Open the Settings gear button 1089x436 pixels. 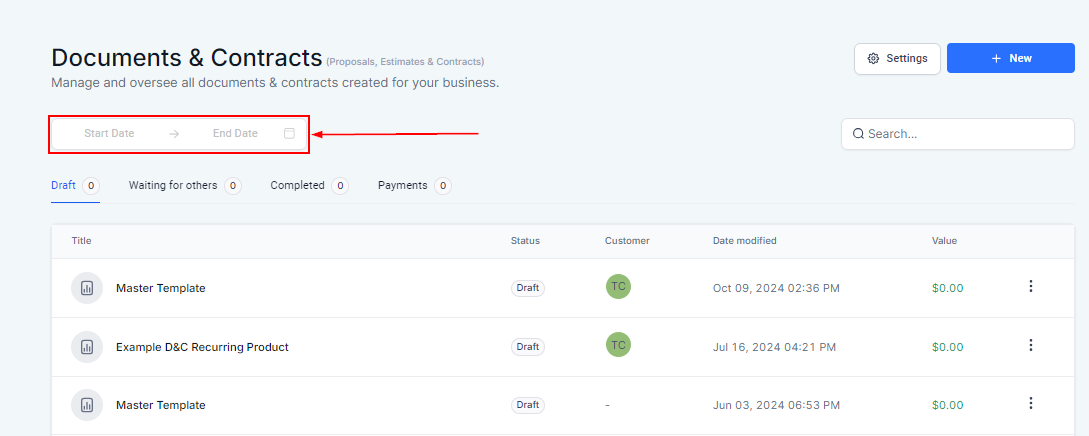pos(897,58)
